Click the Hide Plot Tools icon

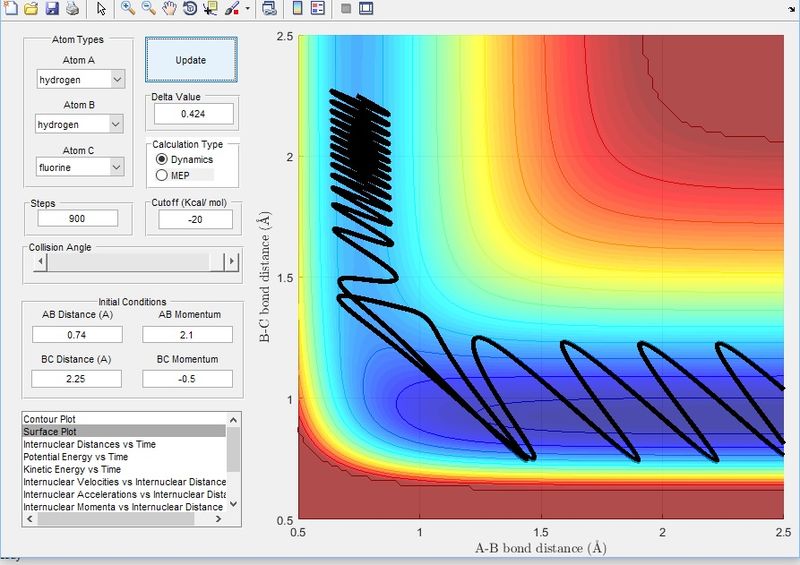click(346, 8)
